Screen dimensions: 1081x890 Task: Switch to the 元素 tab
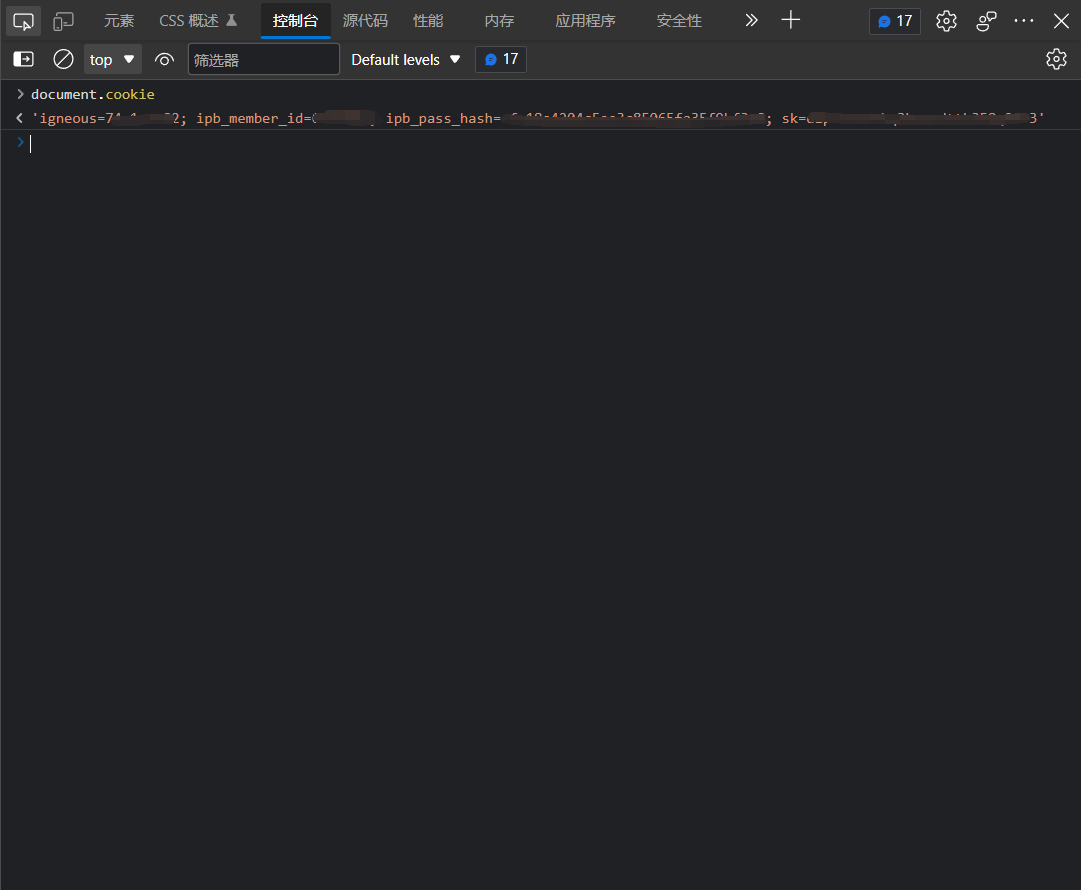pyautogui.click(x=119, y=21)
